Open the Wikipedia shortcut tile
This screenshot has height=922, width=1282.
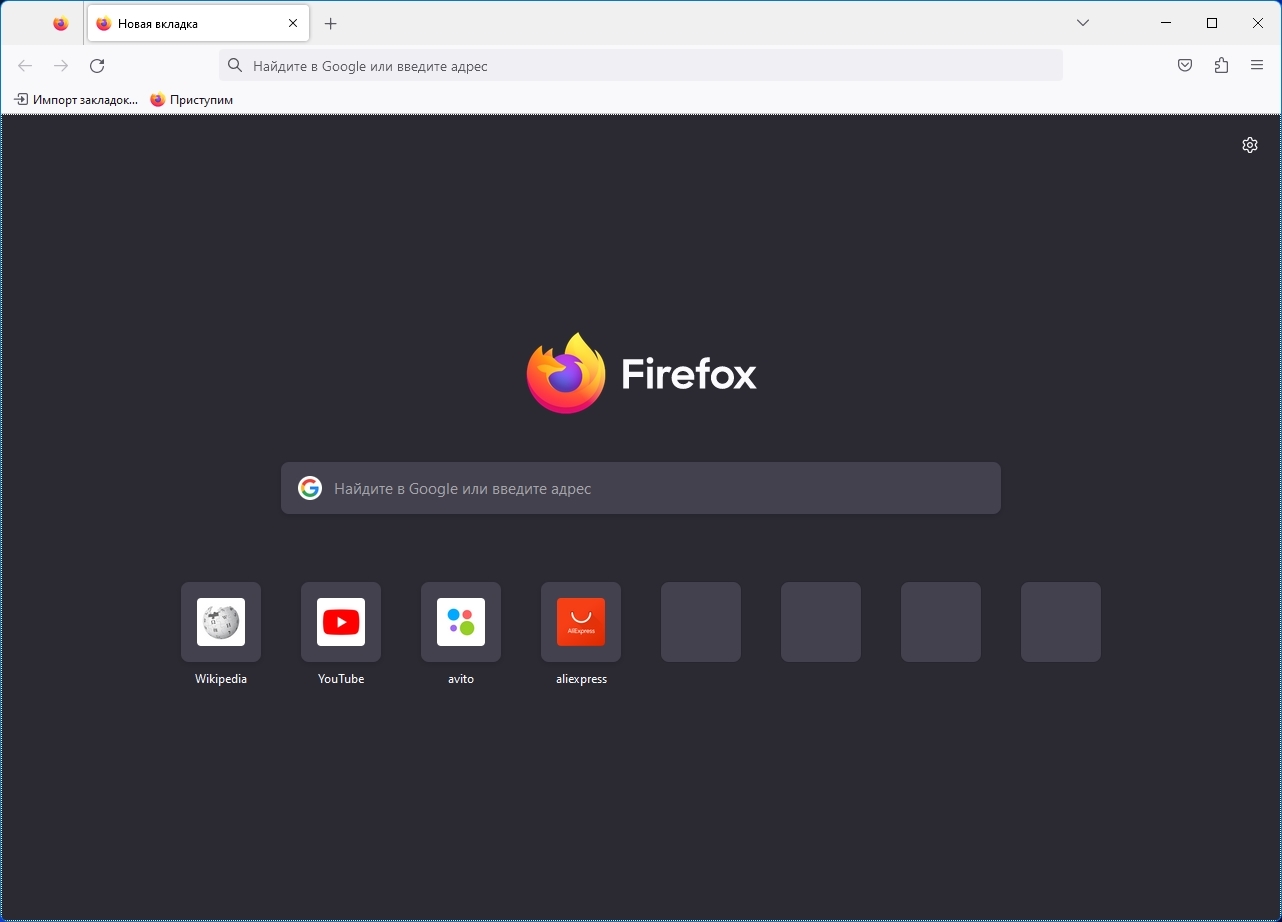[x=221, y=622]
